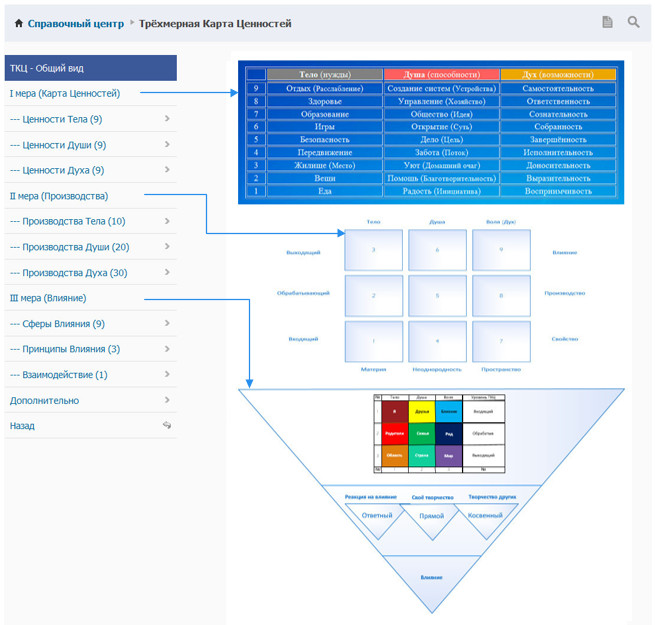Click the search magnifier icon
The image size is (655, 625).
click(x=633, y=22)
